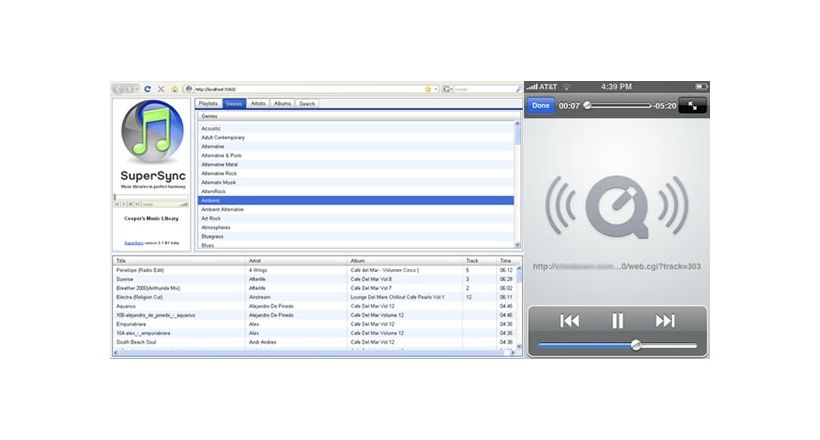Image resolution: width=820 pixels, height=440 pixels.
Task: Sort tracks by the Title column header
Action: [179, 261]
